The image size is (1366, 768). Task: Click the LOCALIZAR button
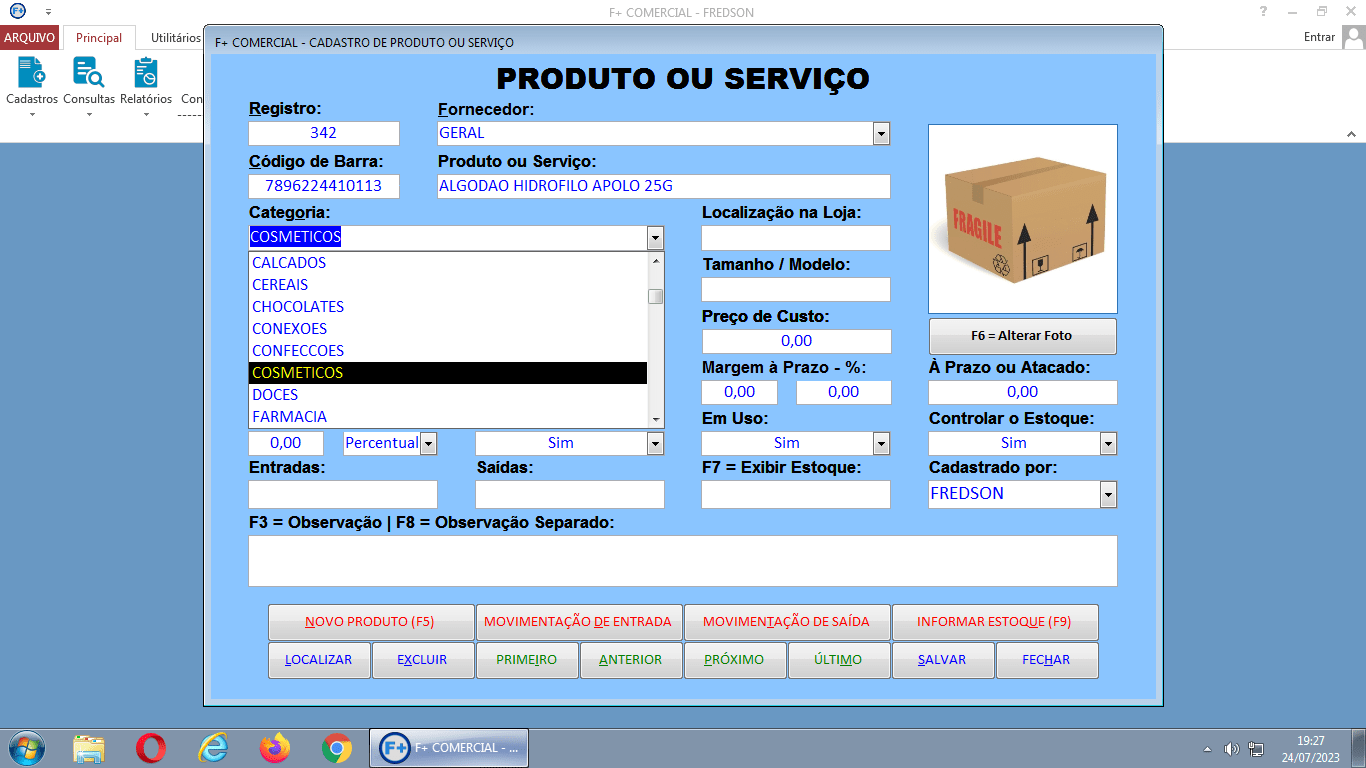319,660
